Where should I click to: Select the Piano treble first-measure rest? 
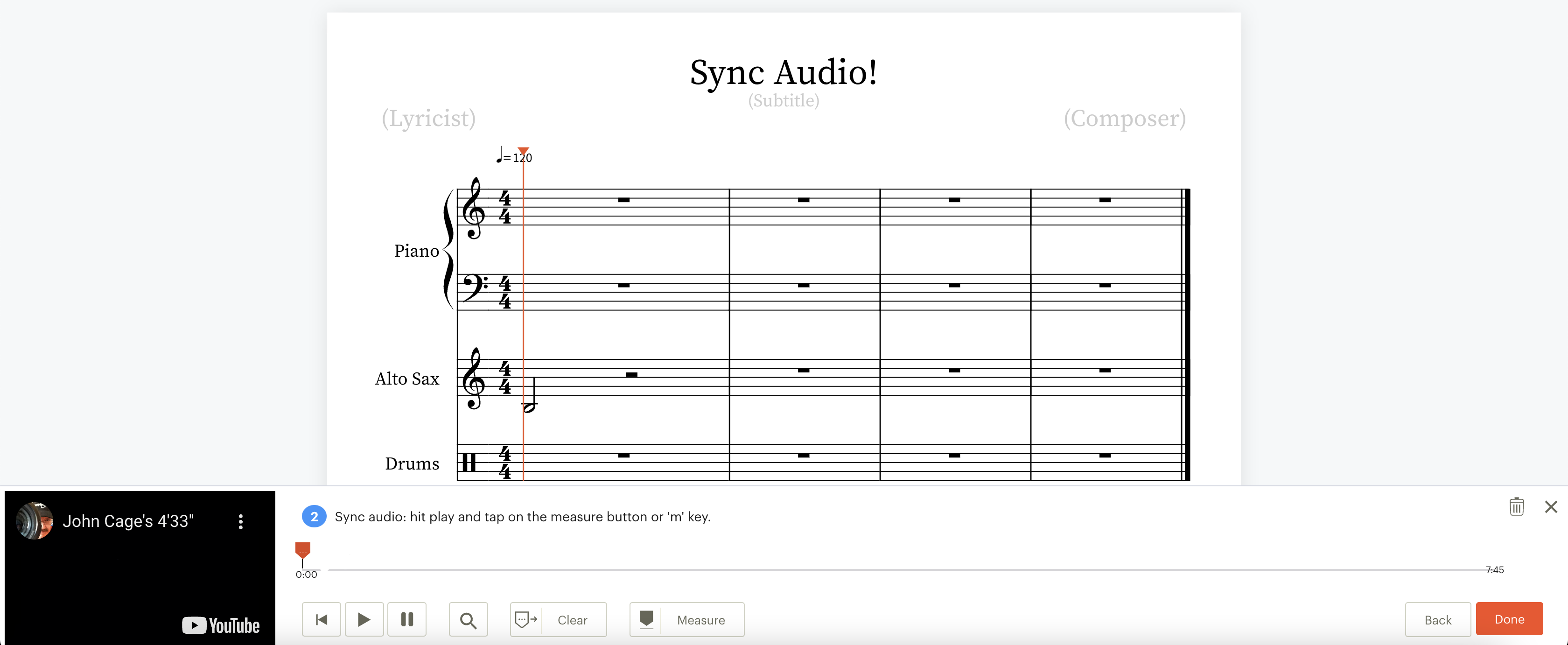(x=623, y=200)
